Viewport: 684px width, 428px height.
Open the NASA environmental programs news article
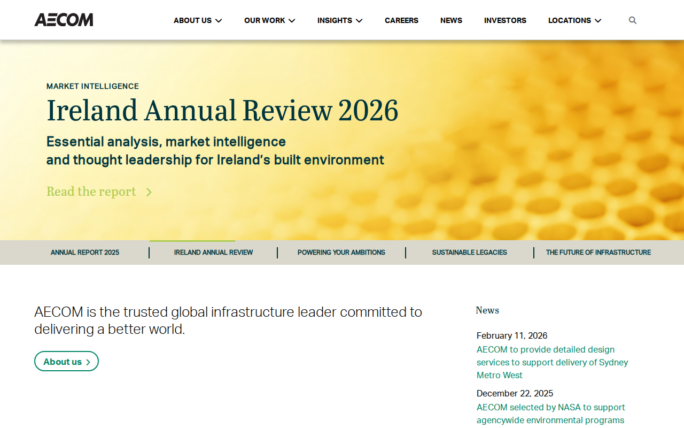click(550, 414)
